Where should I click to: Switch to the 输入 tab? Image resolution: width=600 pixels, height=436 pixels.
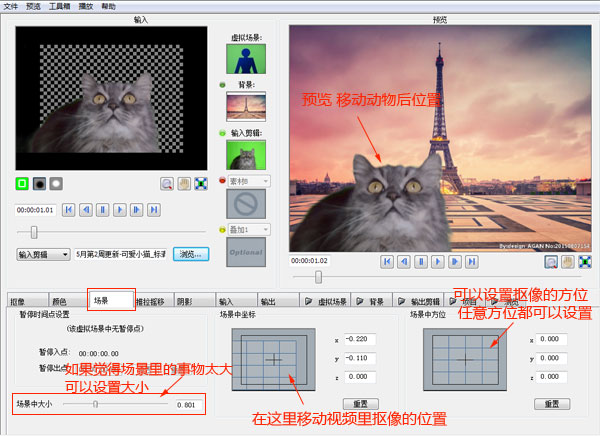tap(236, 301)
